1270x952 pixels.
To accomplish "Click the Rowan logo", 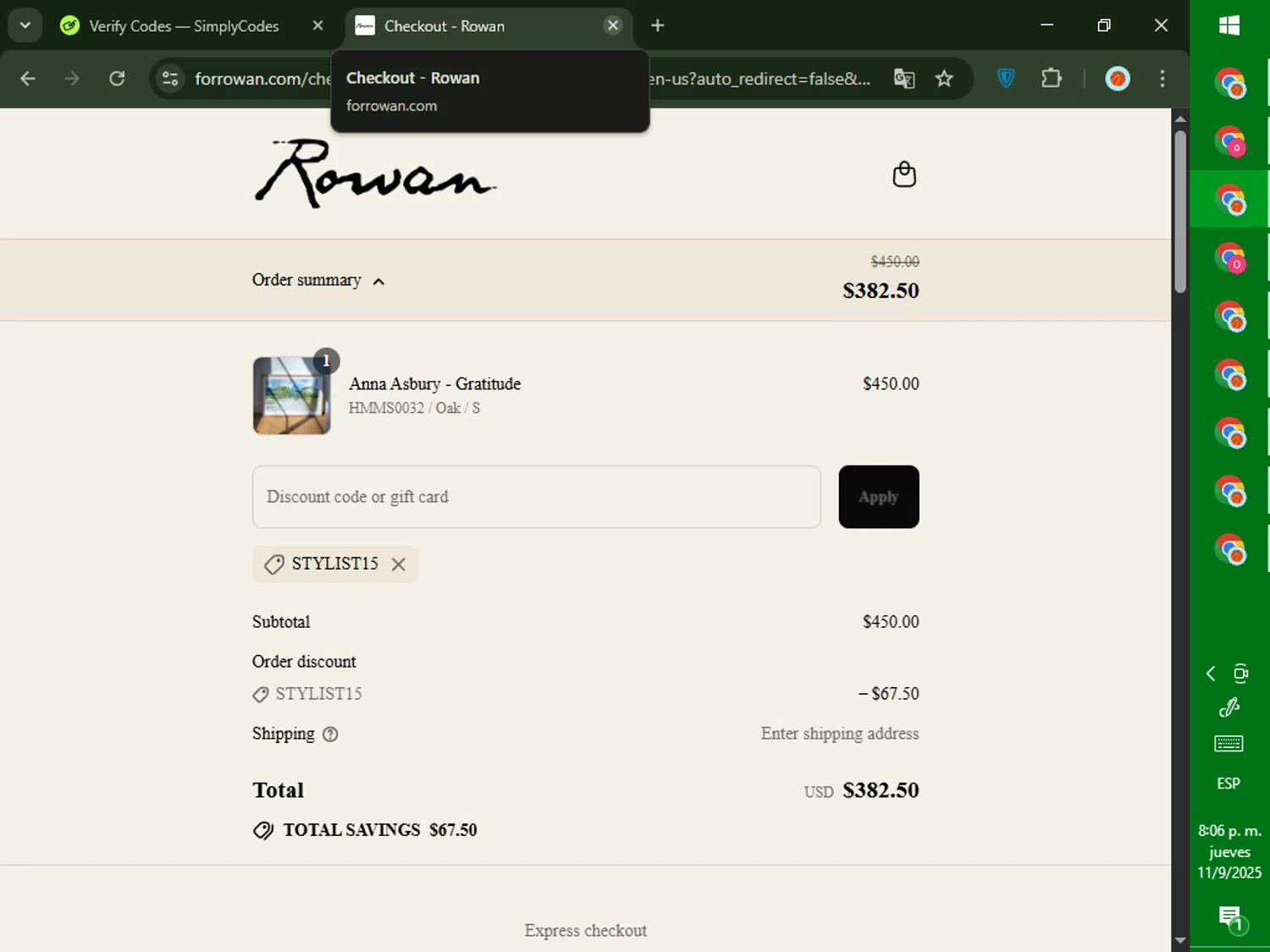I will point(375,173).
